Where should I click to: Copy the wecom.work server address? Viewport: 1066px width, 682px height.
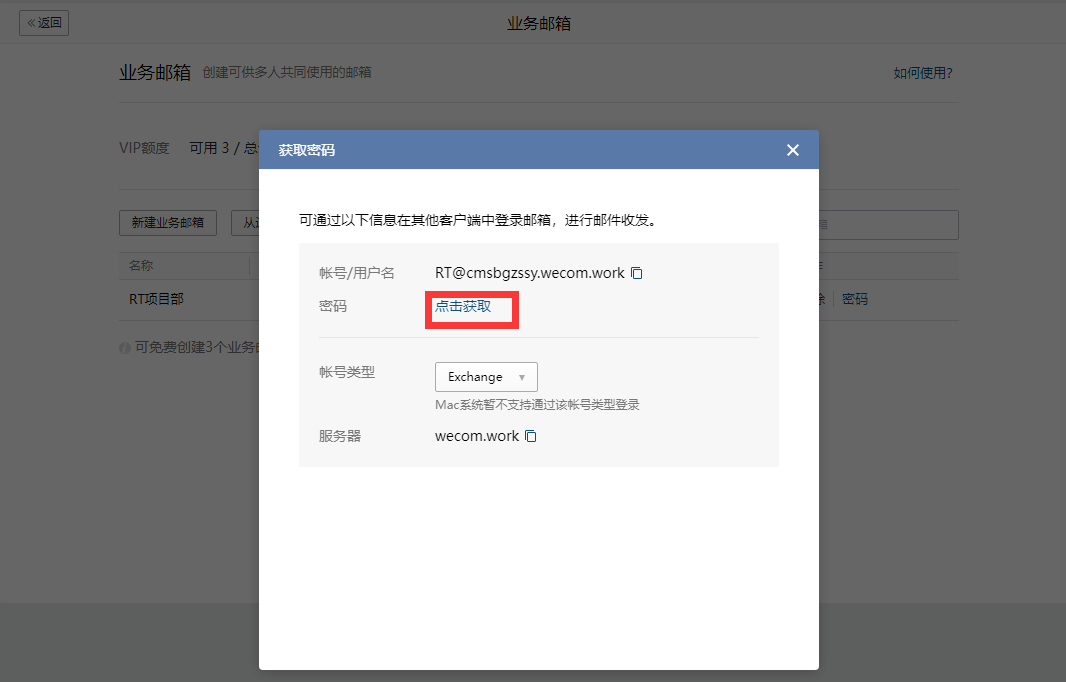(531, 436)
